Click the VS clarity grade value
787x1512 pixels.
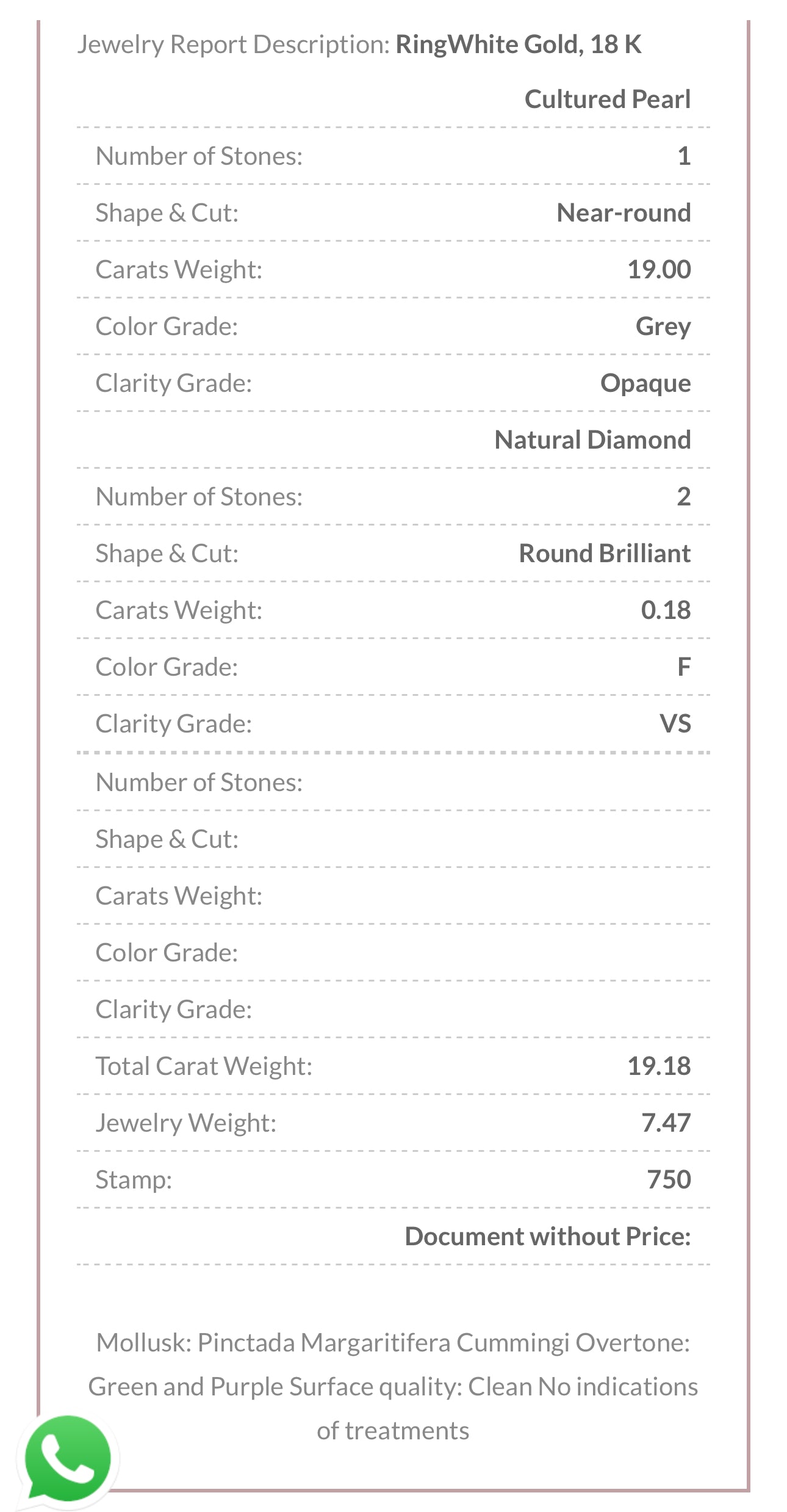coord(675,724)
